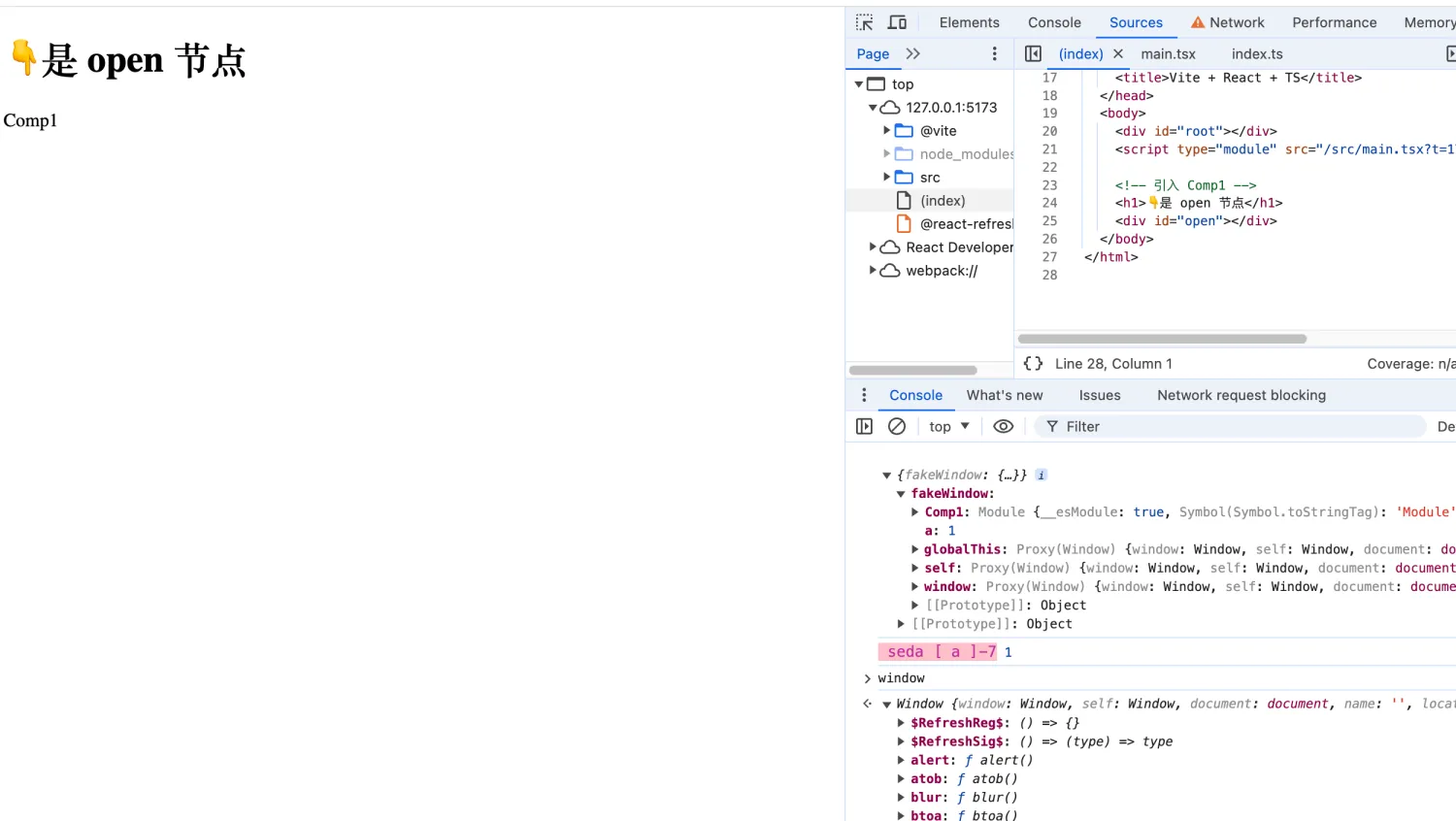This screenshot has height=821, width=1456.
Task: Toggle the live expression eye icon
Action: pos(1003,426)
